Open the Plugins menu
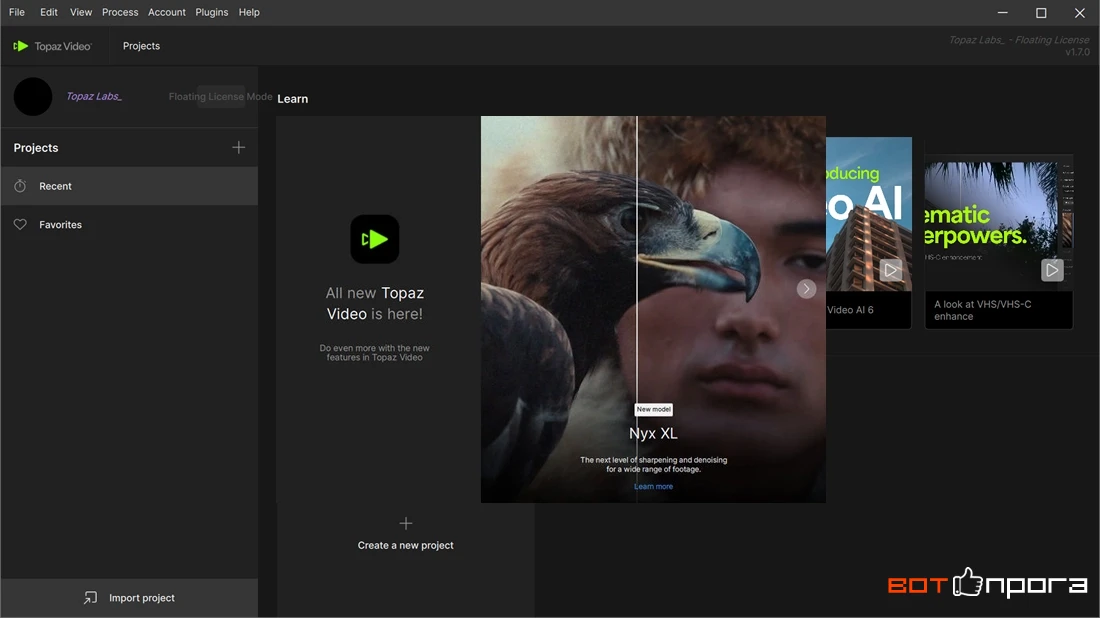The height and width of the screenshot is (618, 1100). (212, 12)
